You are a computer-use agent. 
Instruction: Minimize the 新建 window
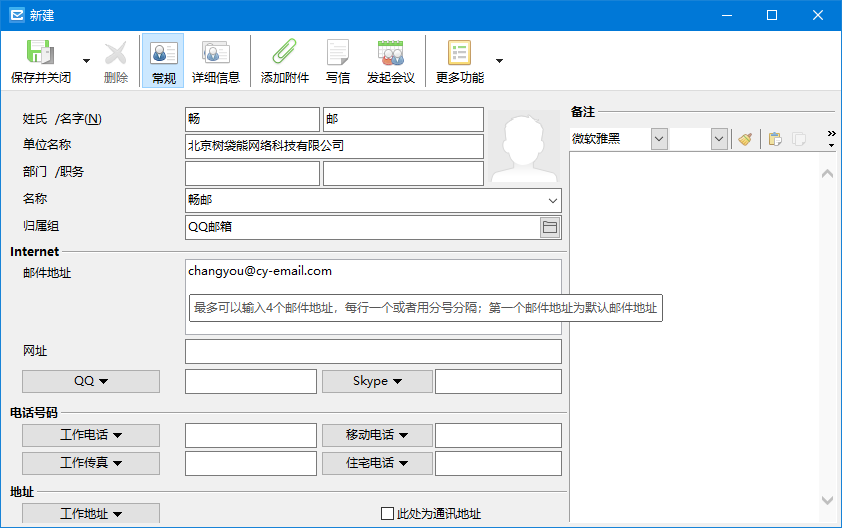727,15
